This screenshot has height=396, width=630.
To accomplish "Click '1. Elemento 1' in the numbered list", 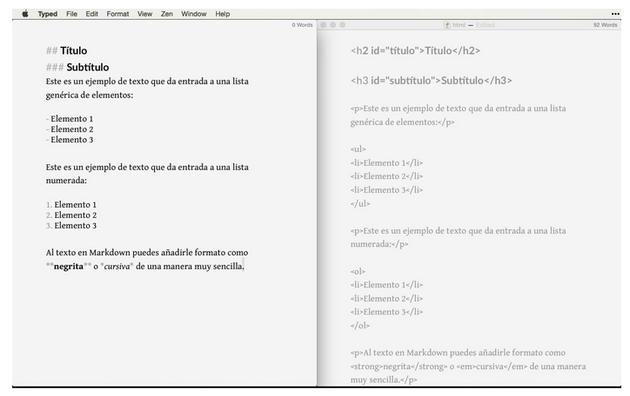I will tap(71, 205).
